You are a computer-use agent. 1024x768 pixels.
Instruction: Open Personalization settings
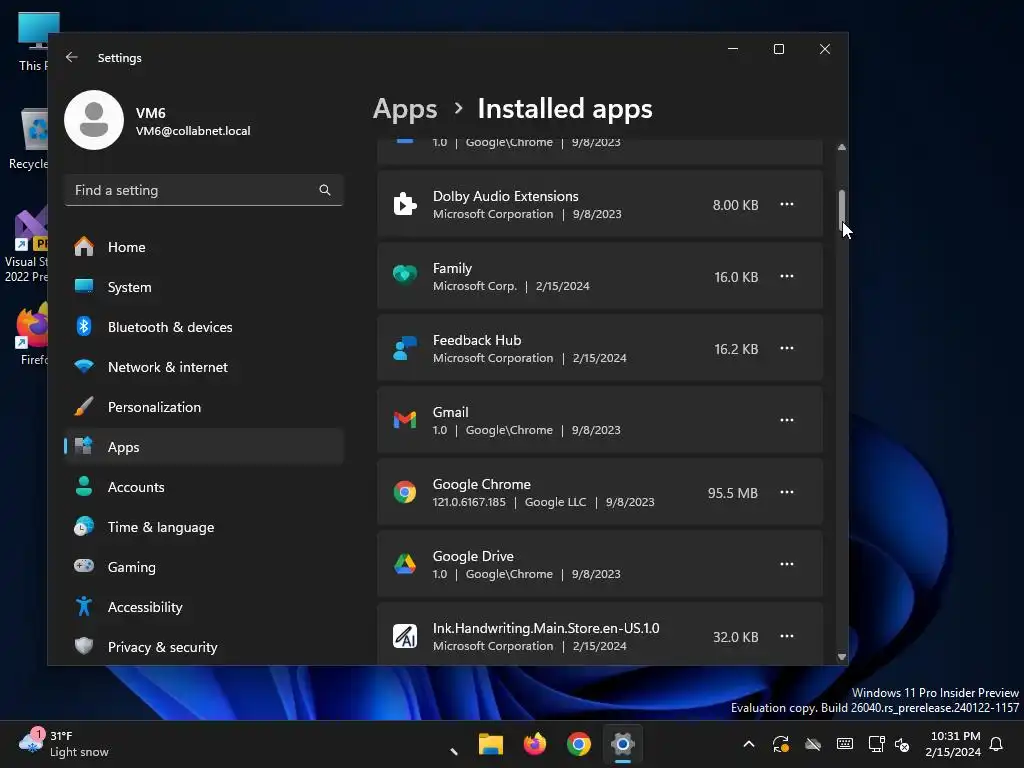[x=204, y=407]
